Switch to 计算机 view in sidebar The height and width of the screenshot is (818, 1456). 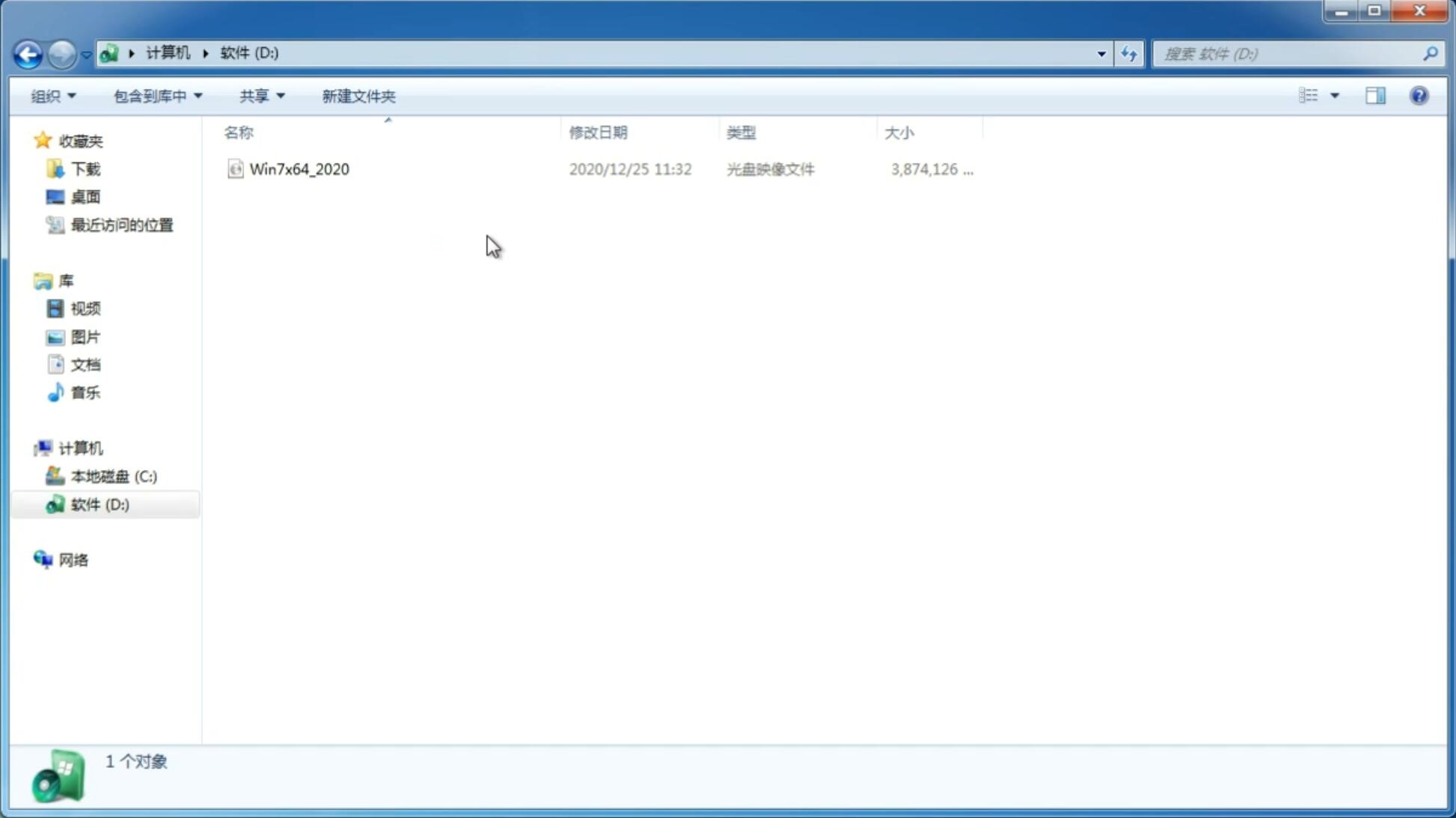click(x=81, y=447)
